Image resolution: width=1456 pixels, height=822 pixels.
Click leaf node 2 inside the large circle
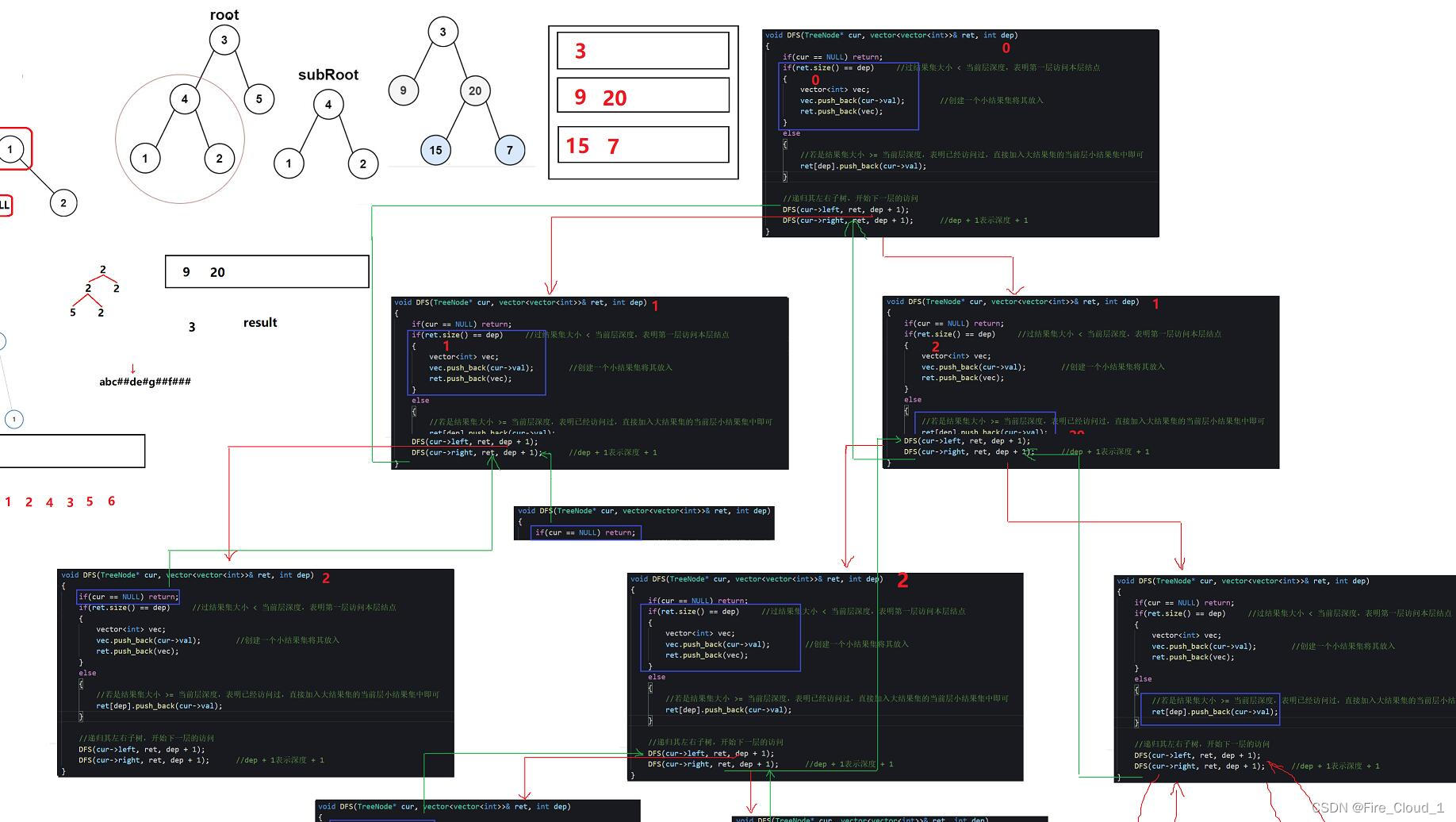(220, 158)
